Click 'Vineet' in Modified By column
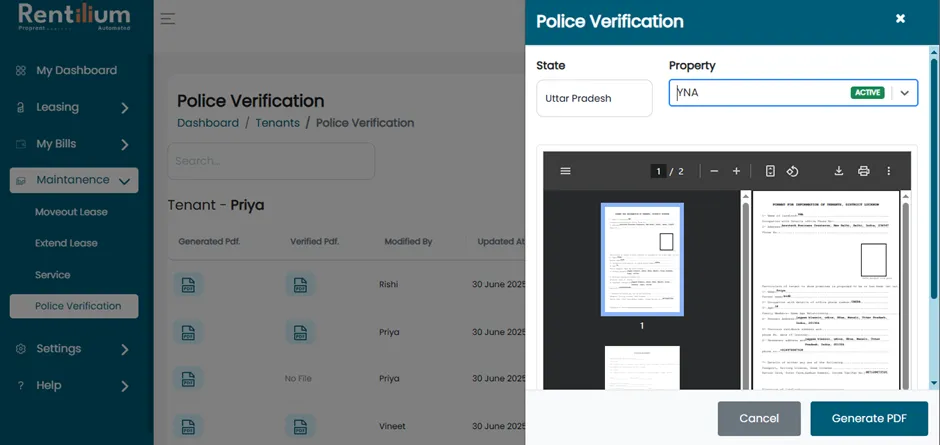Viewport: 940px width, 445px height. click(x=392, y=426)
